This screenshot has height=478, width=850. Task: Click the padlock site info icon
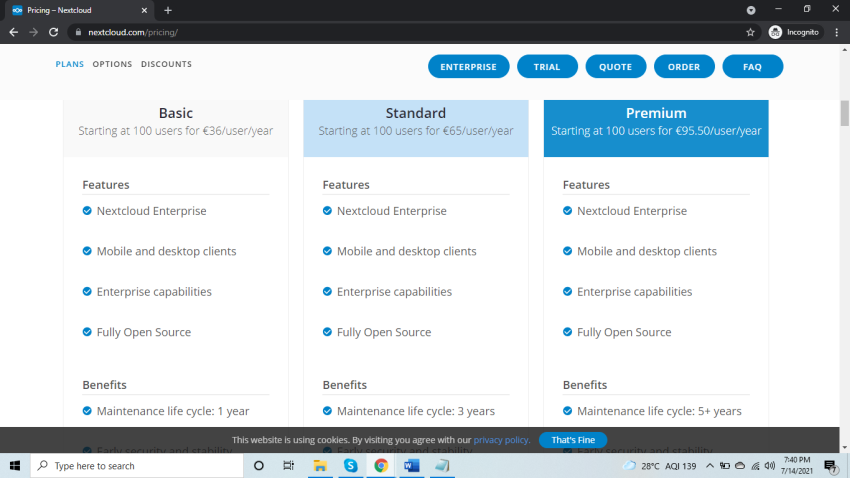point(78,33)
